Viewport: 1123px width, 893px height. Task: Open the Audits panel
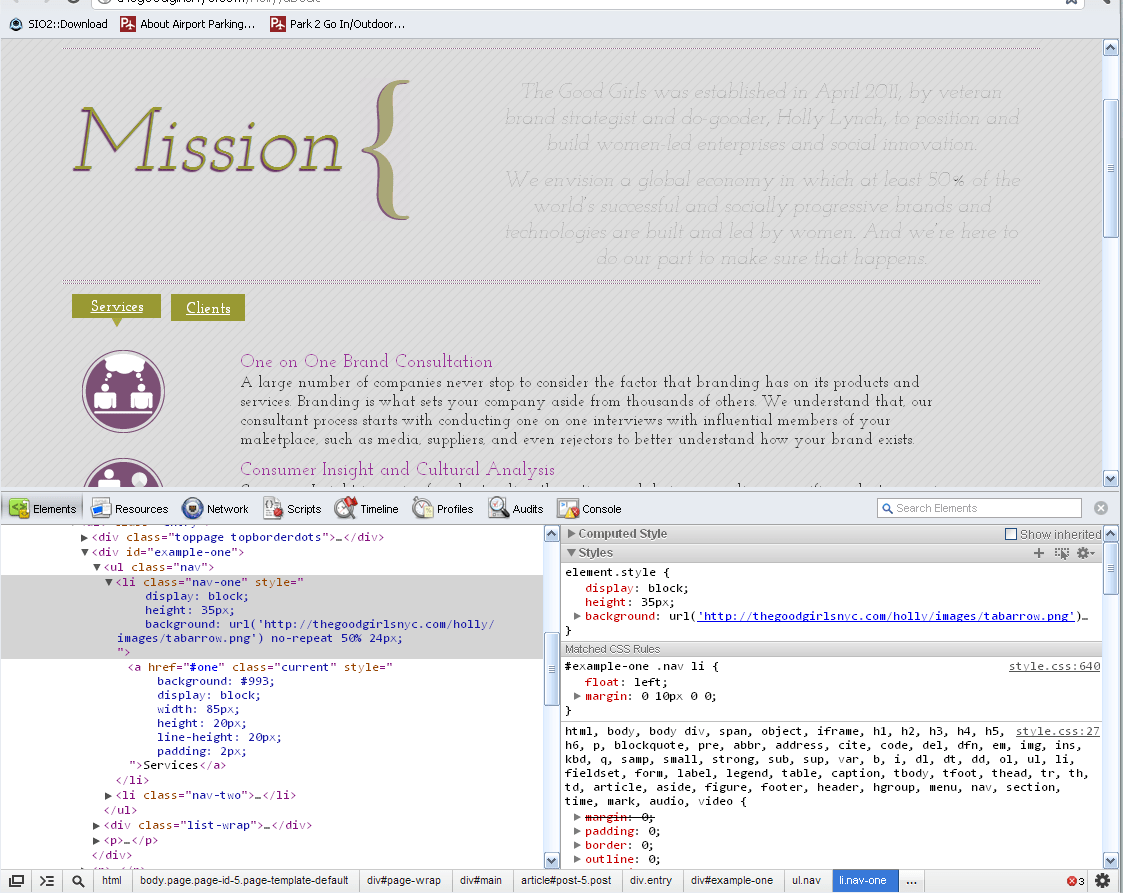pyautogui.click(x=516, y=508)
